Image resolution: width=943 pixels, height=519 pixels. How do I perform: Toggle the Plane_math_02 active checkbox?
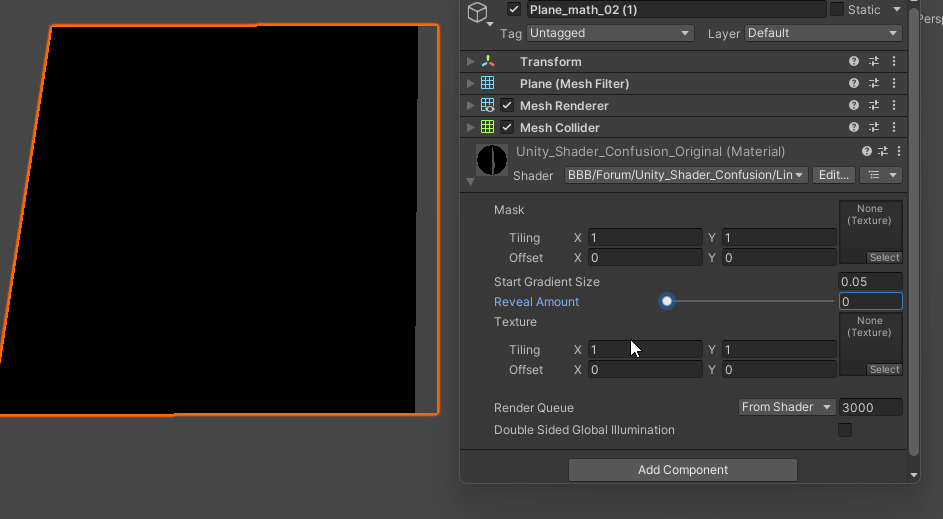(x=514, y=10)
